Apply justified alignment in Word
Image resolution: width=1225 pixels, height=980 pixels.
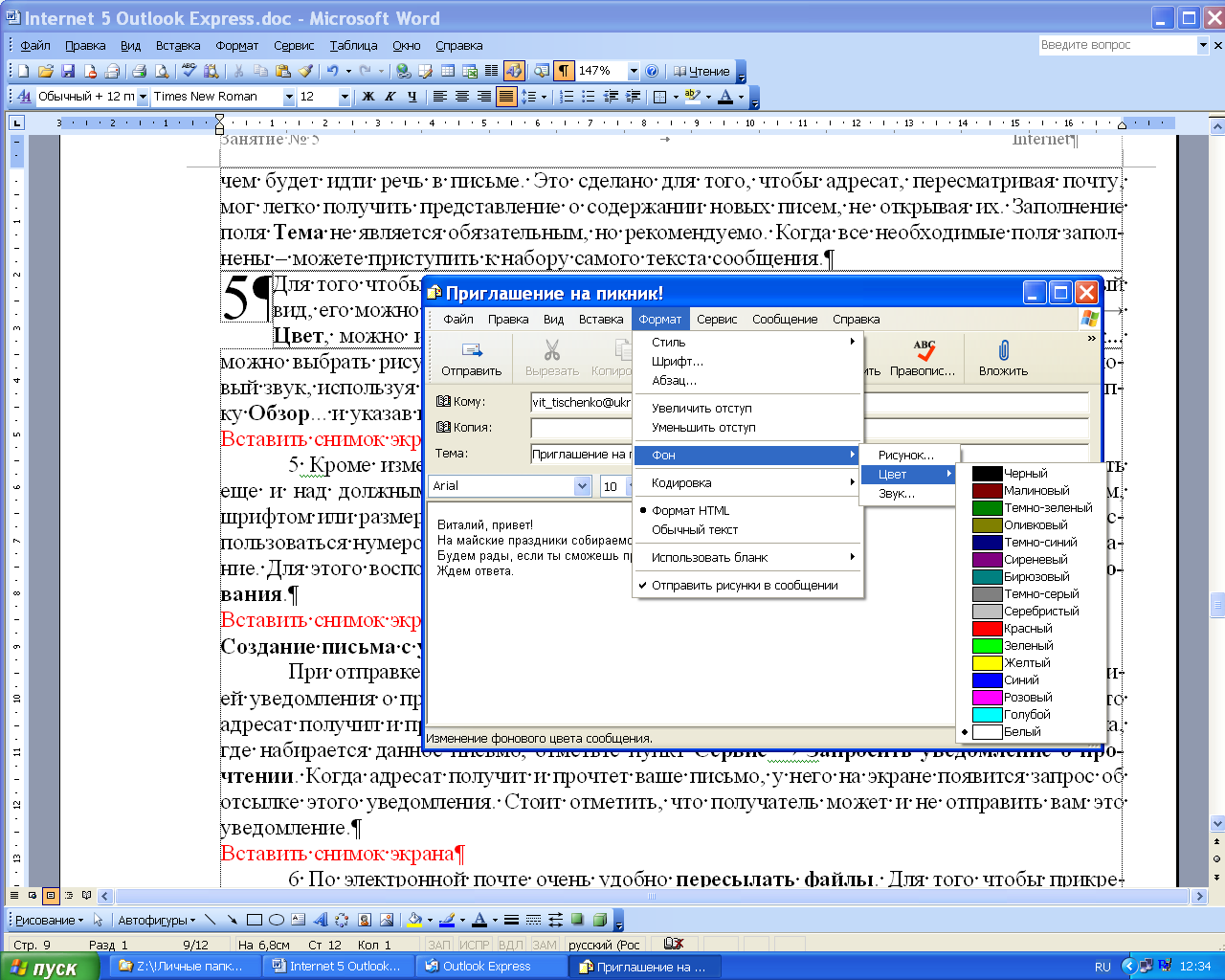point(506,97)
